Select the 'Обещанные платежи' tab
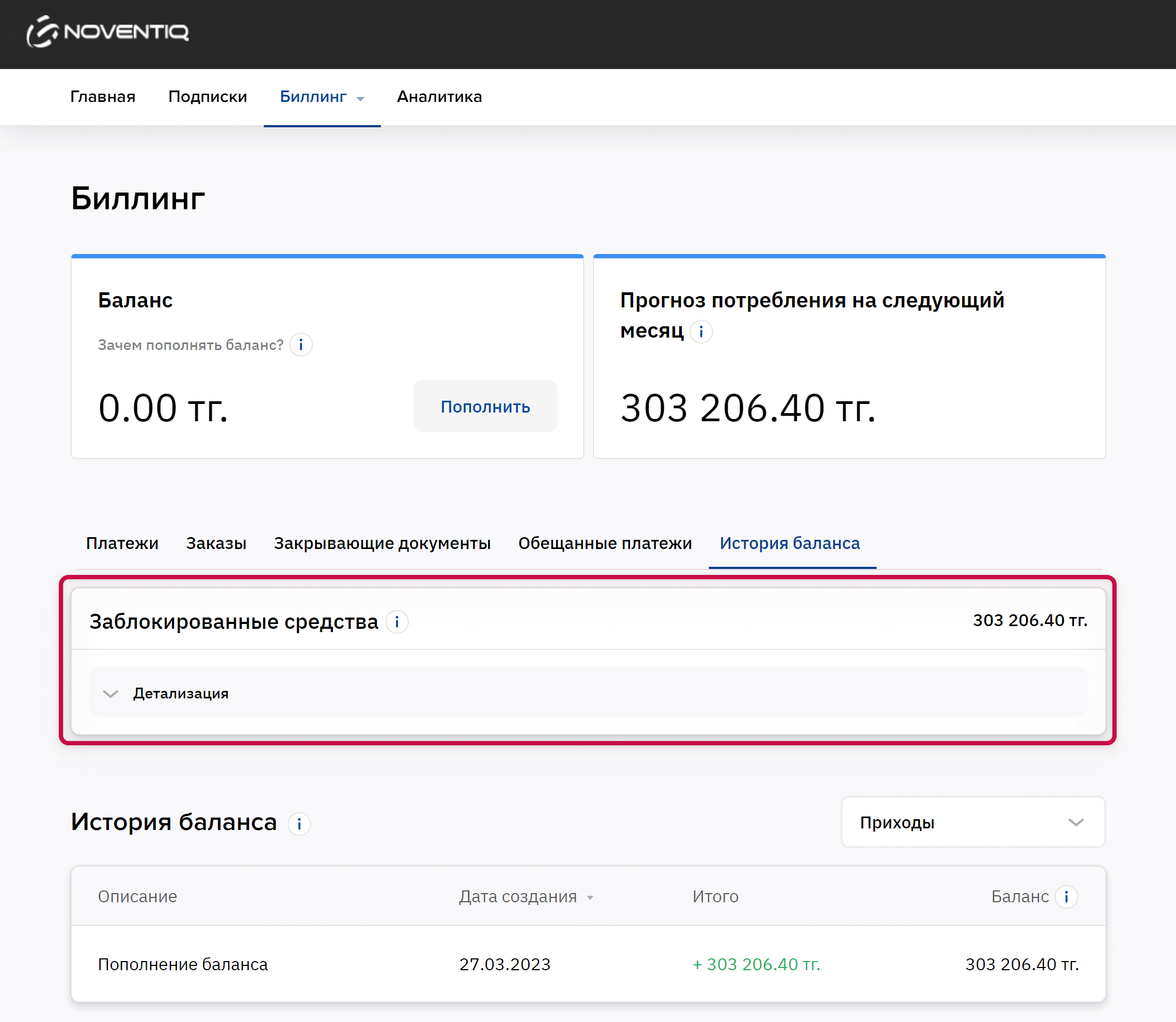This screenshot has height=1022, width=1176. tap(605, 544)
